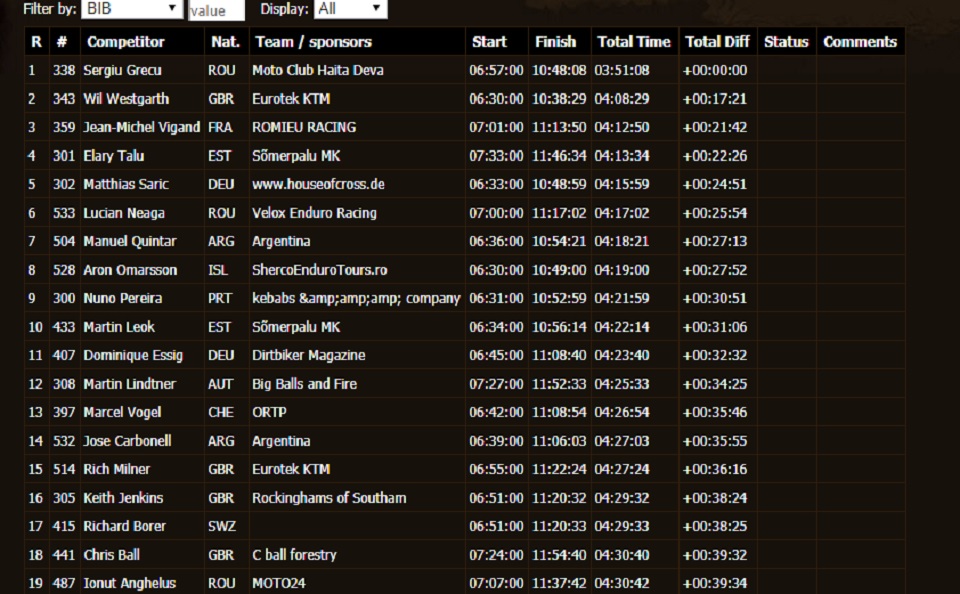Open the Display All dropdown
The height and width of the screenshot is (594, 960).
[350, 9]
